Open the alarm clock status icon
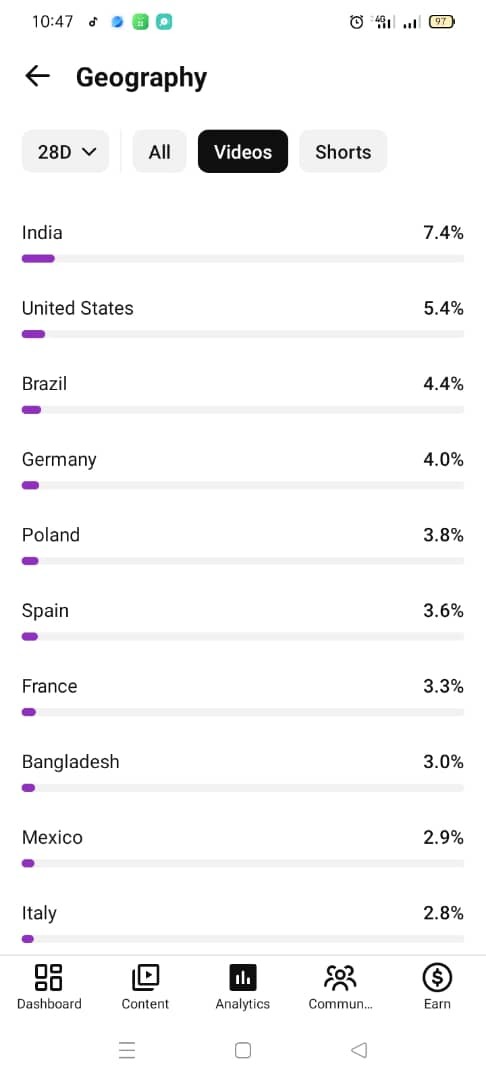The image size is (486, 1080). click(x=356, y=22)
